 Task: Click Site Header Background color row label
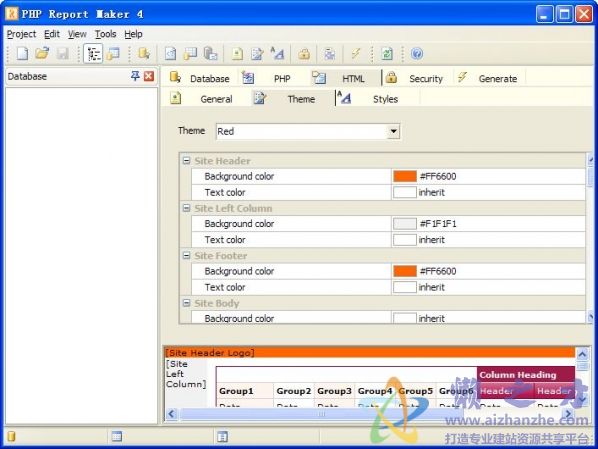pyautogui.click(x=239, y=176)
